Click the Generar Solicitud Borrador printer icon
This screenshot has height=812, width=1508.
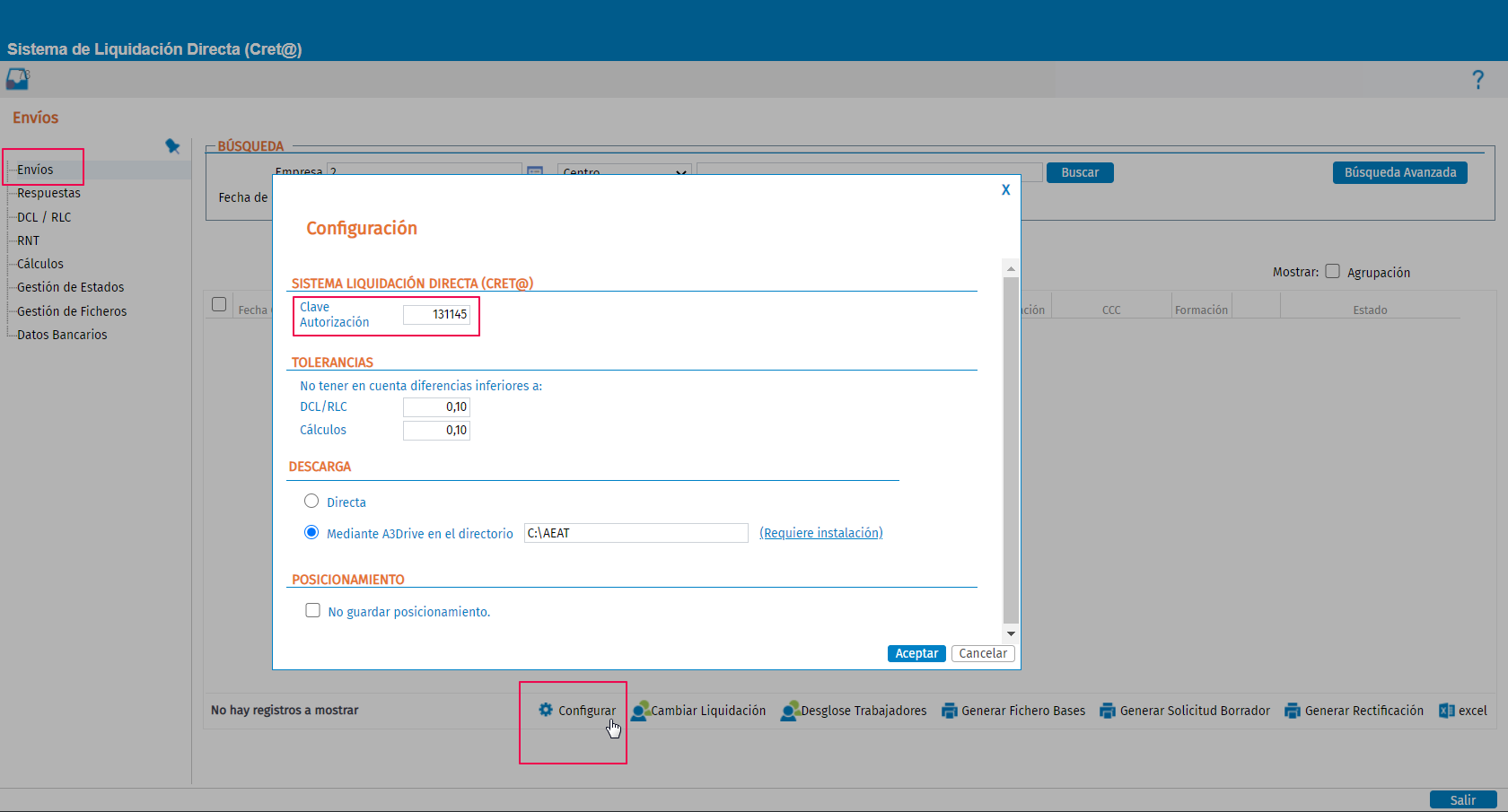click(1108, 711)
